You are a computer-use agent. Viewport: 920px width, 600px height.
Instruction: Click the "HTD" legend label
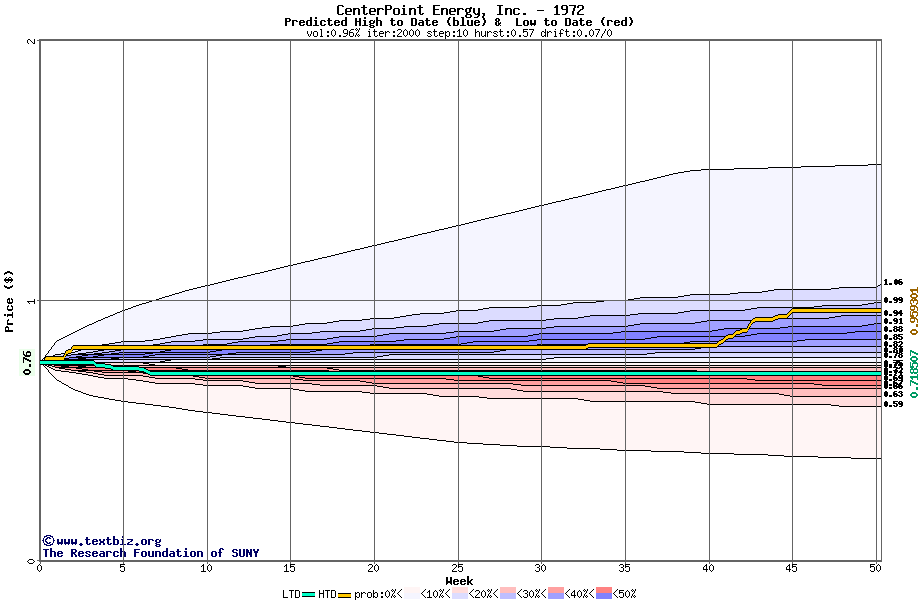[327, 594]
